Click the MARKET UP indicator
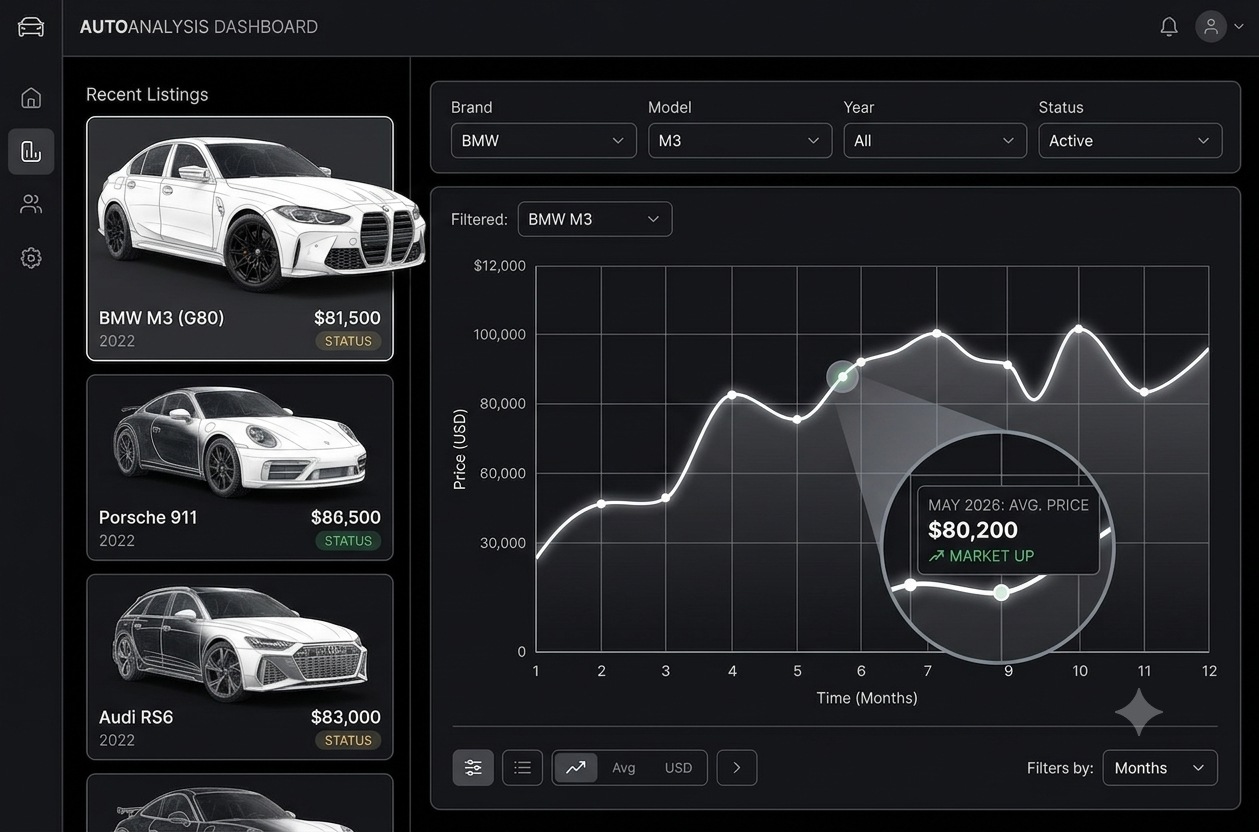The height and width of the screenshot is (832, 1259). coord(981,556)
